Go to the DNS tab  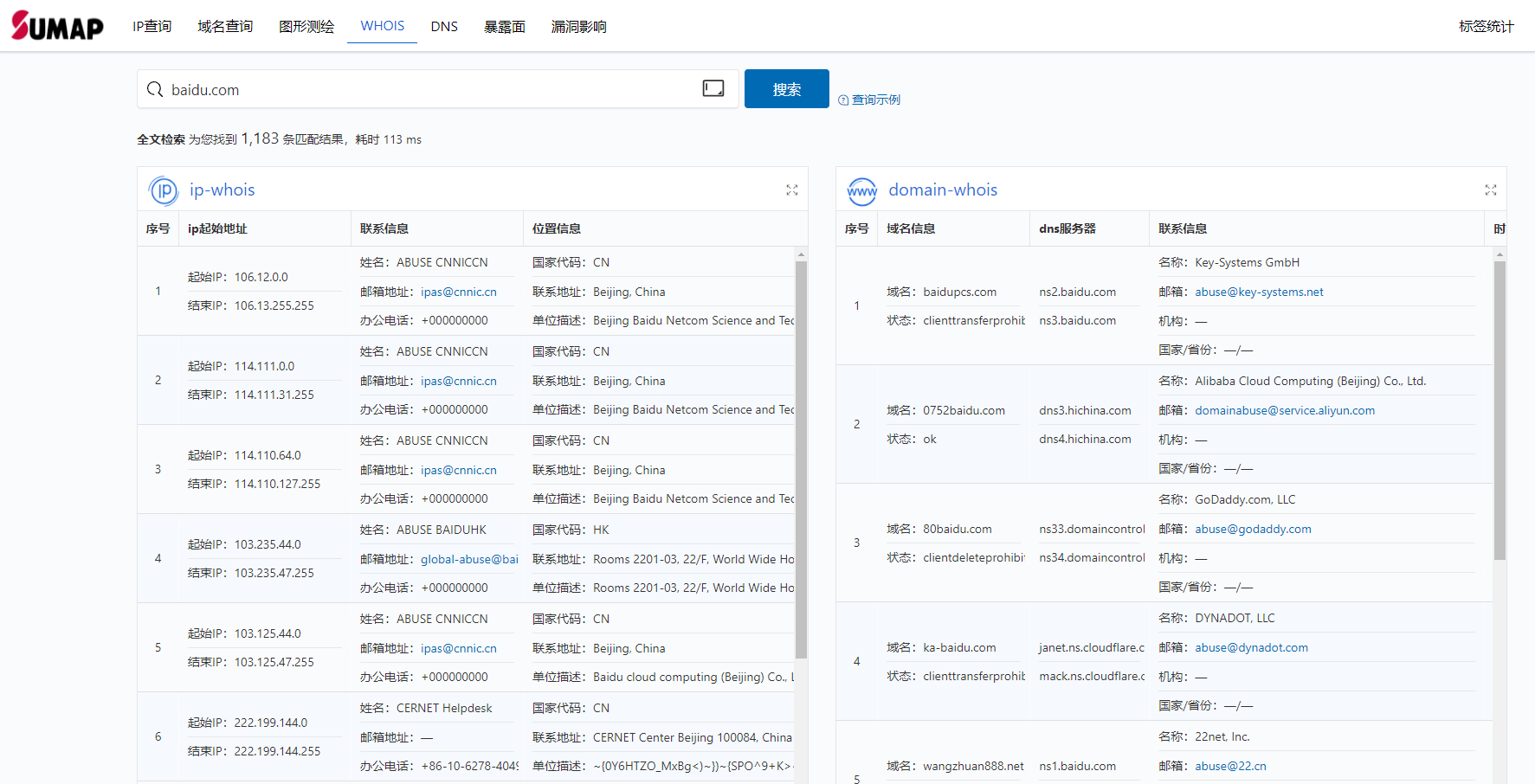444,26
